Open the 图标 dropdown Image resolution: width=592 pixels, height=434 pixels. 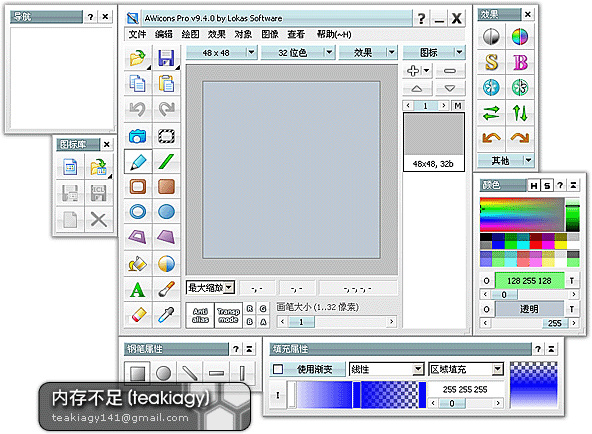coord(434,52)
